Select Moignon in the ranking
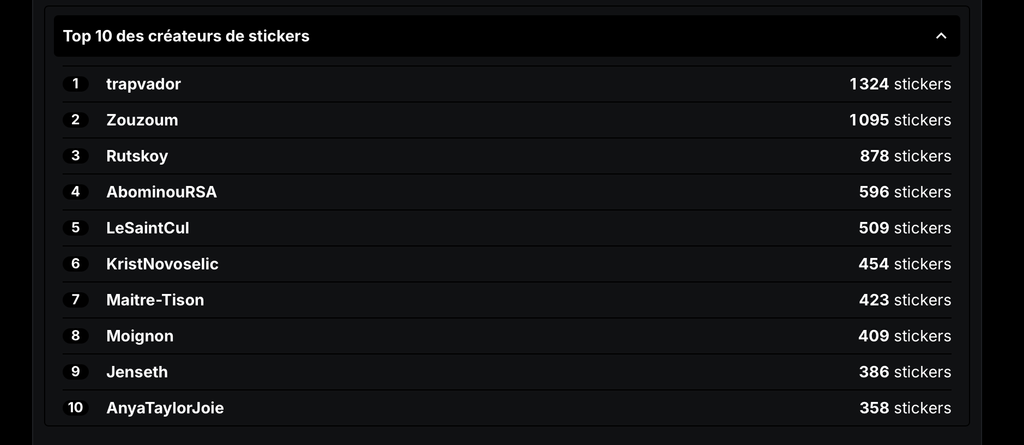The image size is (1024, 445). [x=140, y=336]
